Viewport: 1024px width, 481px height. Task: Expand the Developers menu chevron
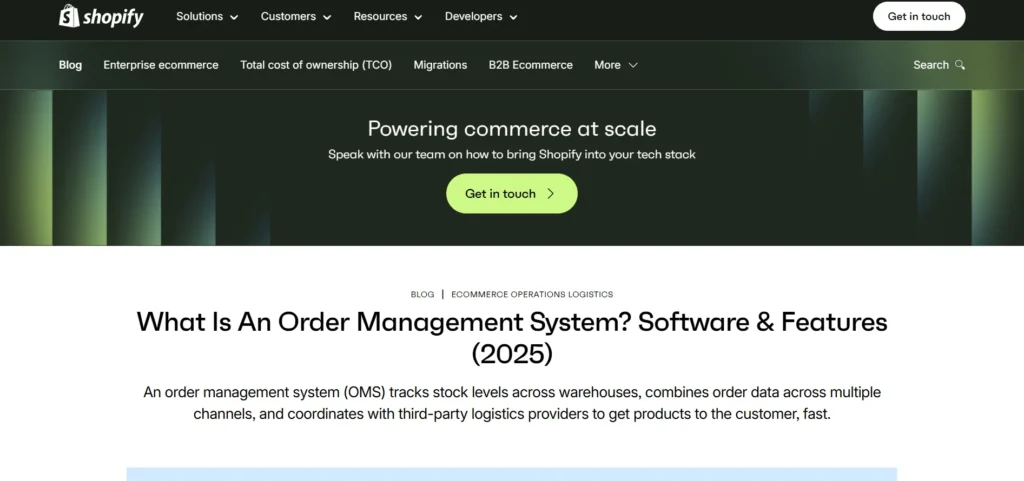pos(513,17)
